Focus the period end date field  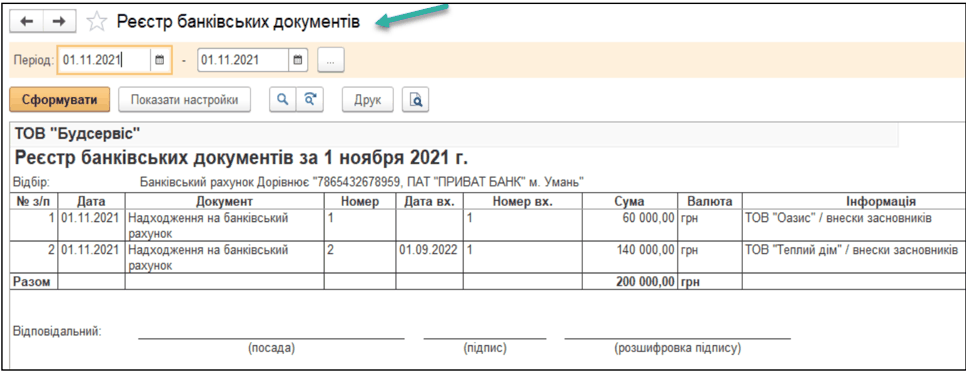[243, 60]
